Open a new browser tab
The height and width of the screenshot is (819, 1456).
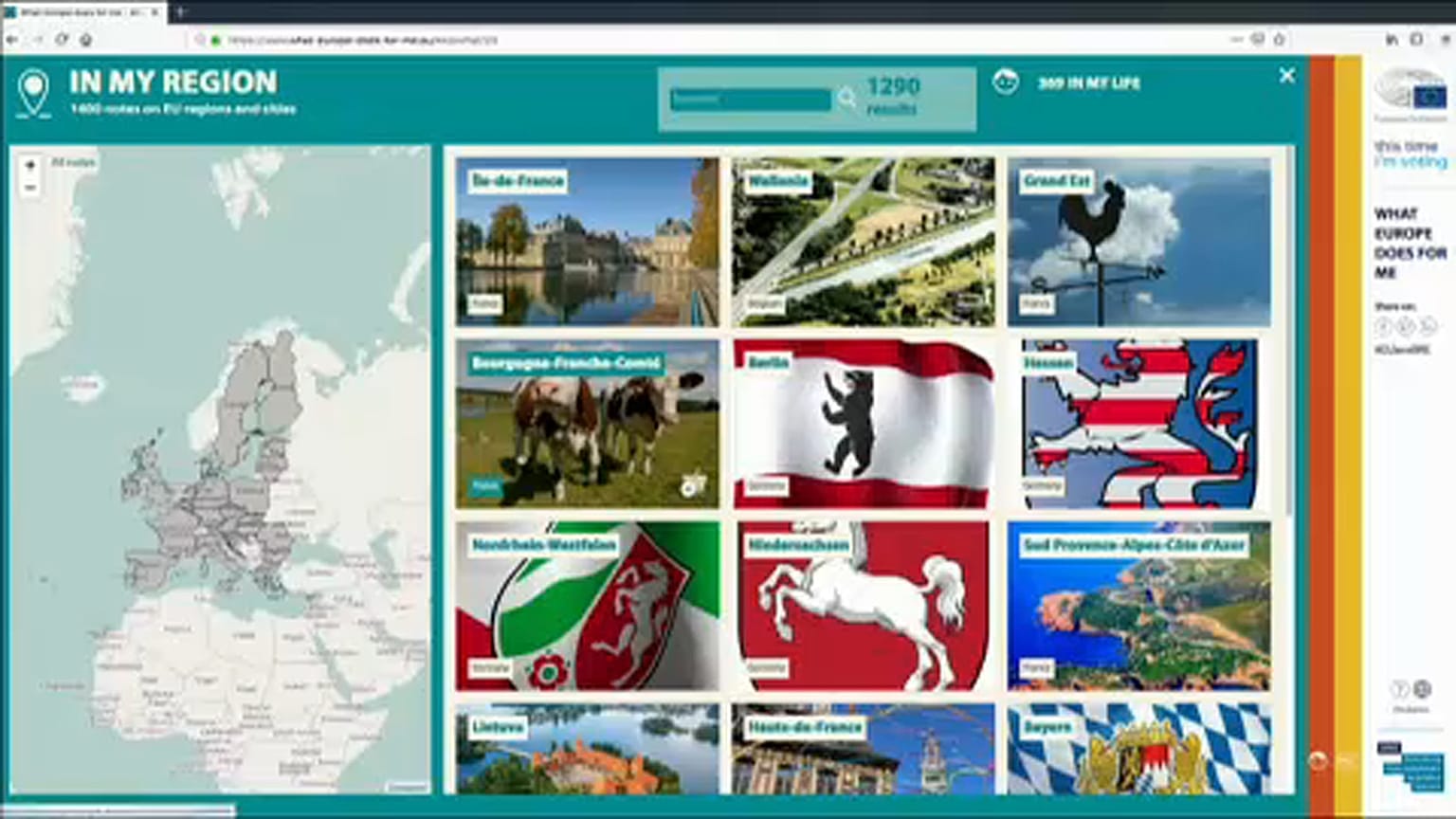pyautogui.click(x=180, y=12)
